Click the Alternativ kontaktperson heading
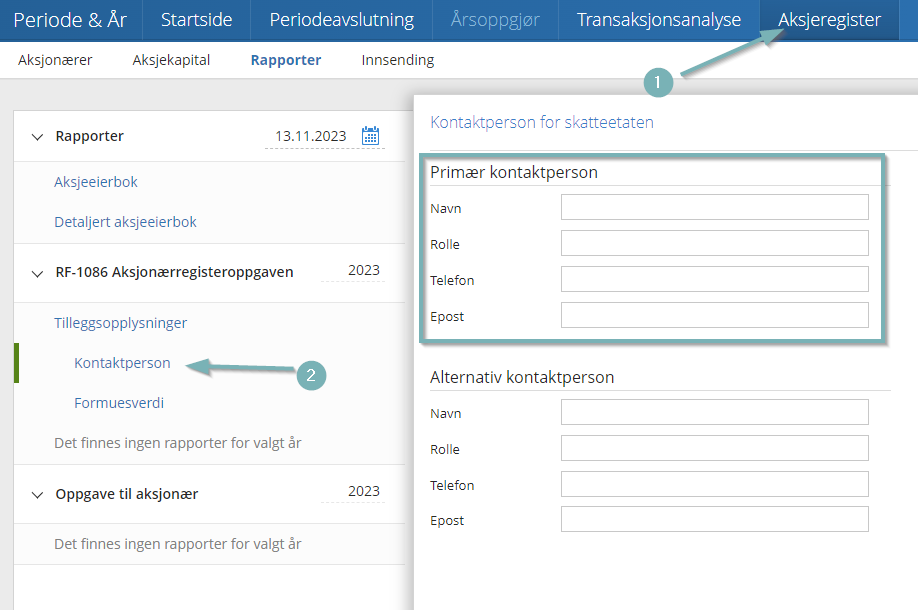This screenshot has width=918, height=610. (522, 377)
